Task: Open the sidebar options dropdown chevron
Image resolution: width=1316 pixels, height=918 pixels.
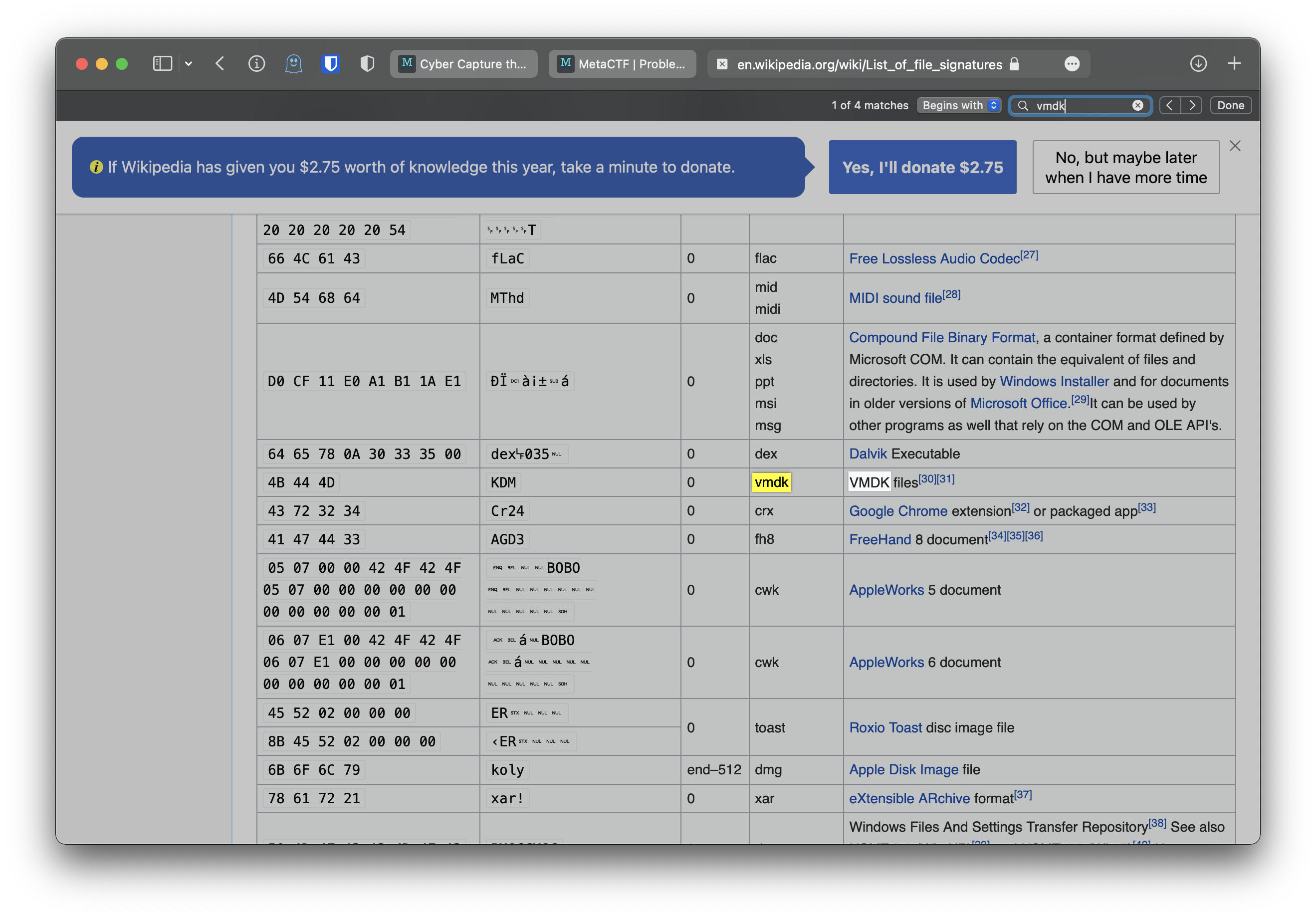Action: point(189,64)
